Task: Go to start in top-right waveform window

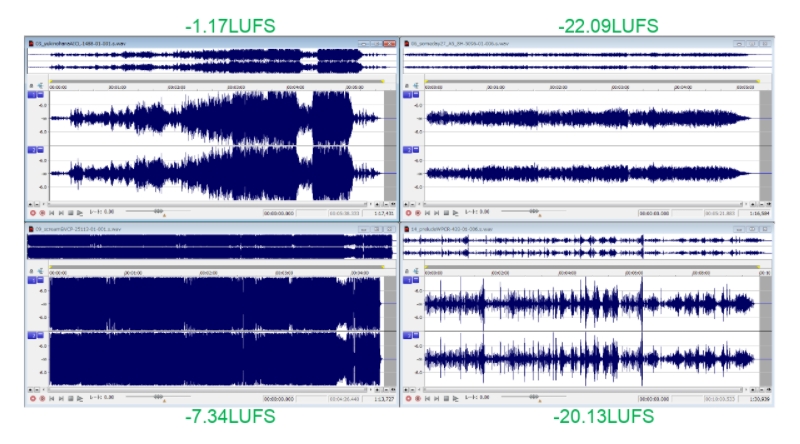Action: (x=426, y=213)
